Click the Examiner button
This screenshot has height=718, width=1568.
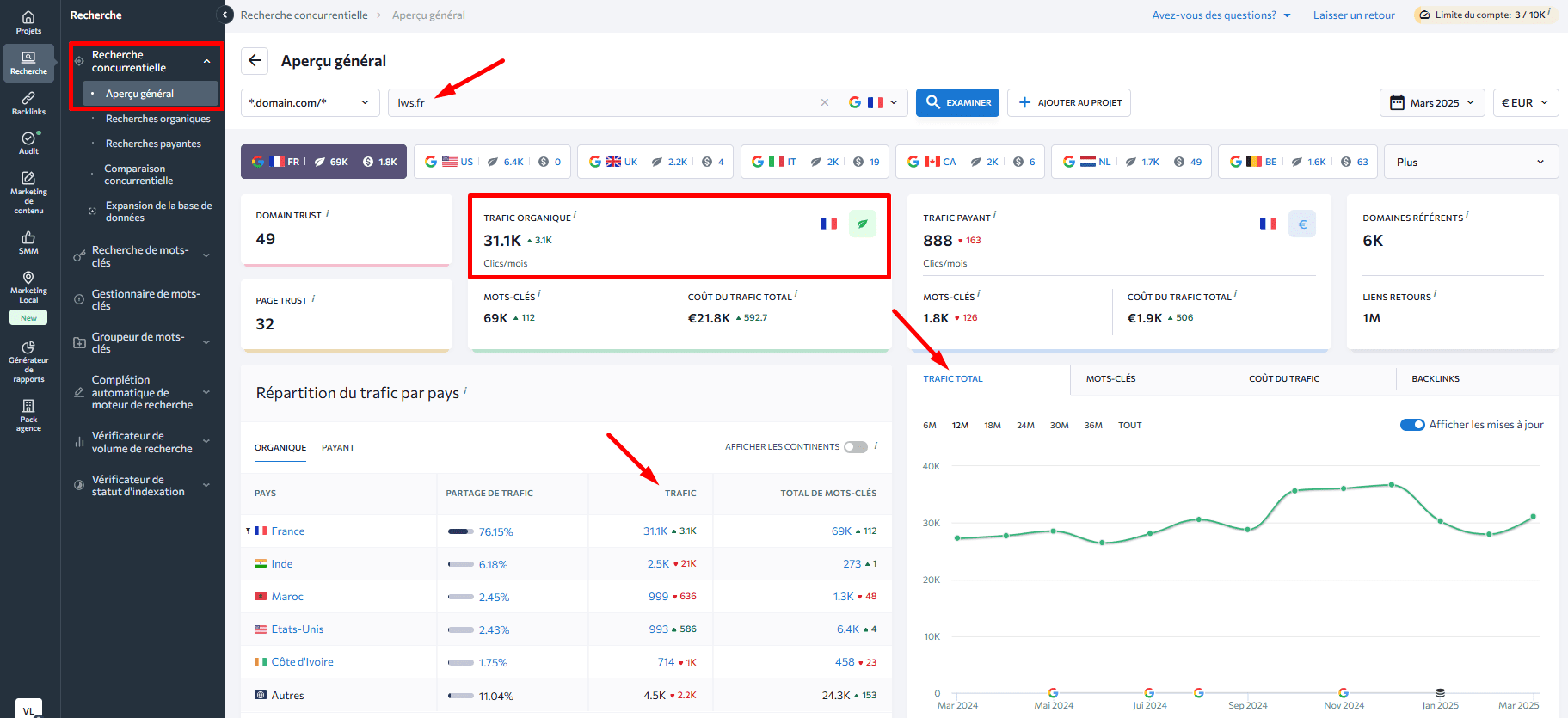tap(957, 102)
